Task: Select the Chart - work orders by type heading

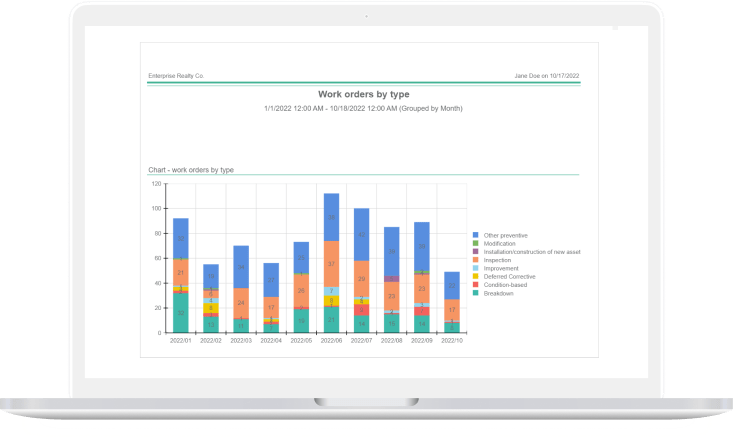Action: (191, 170)
